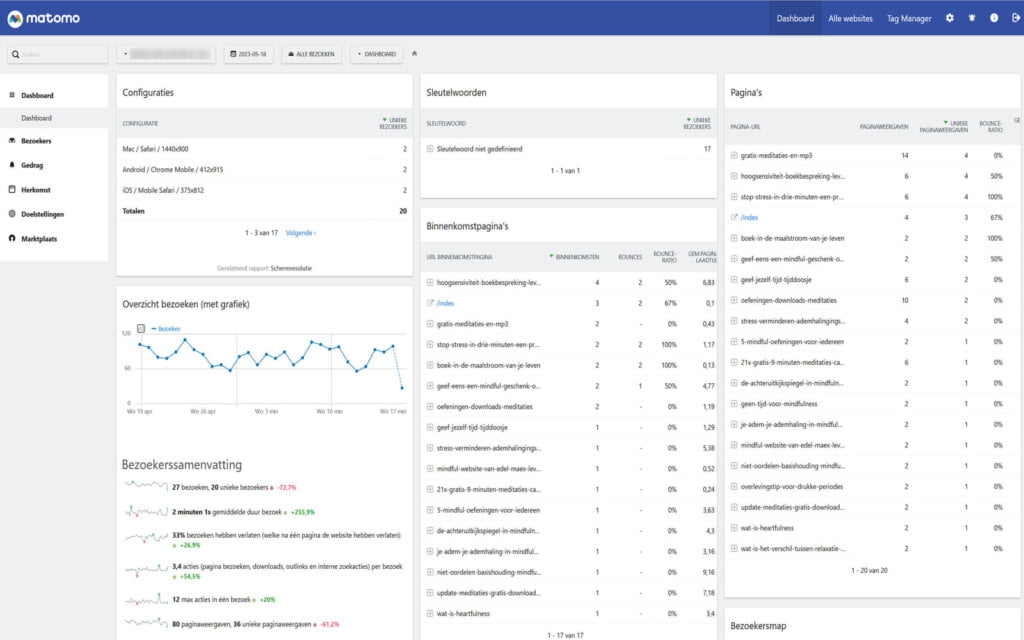
Task: Click the help info icon in the top bar
Action: click(x=993, y=17)
